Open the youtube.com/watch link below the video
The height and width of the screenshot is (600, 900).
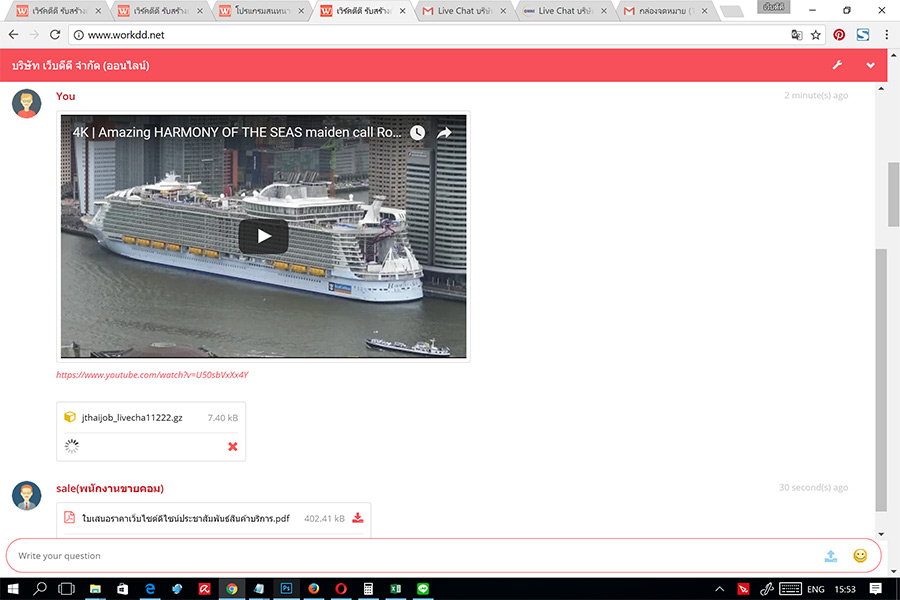(x=152, y=375)
